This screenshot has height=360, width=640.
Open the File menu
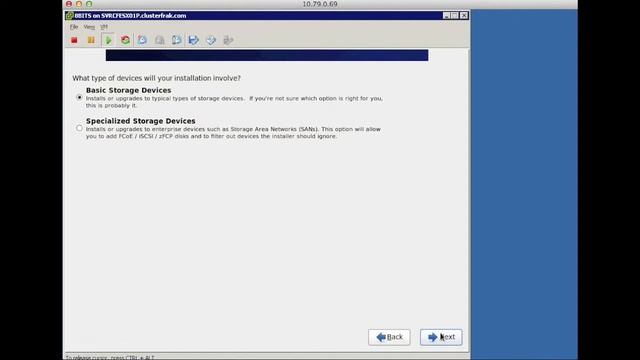[74, 27]
